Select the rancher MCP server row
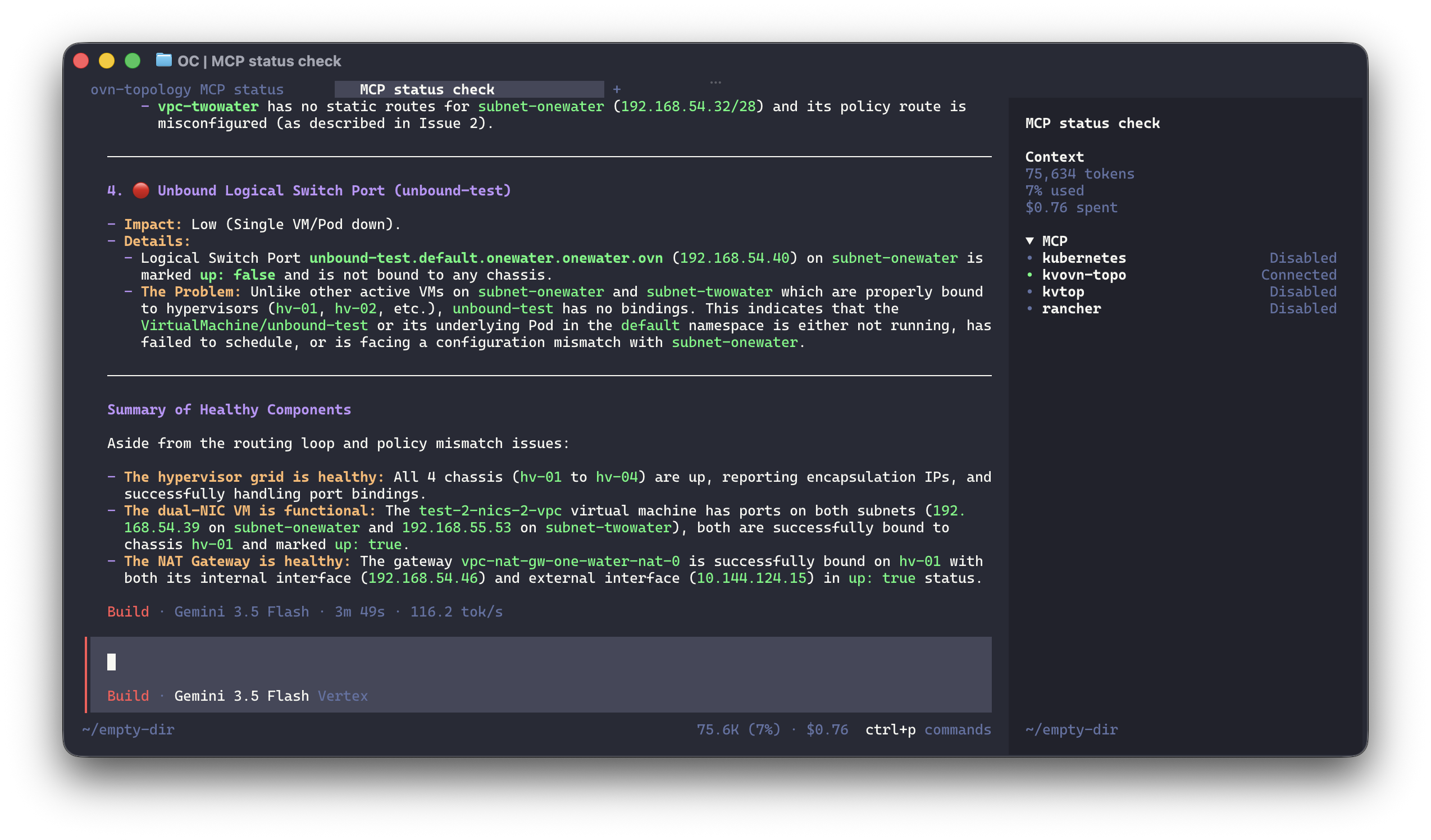Image resolution: width=1431 pixels, height=840 pixels. point(1181,309)
